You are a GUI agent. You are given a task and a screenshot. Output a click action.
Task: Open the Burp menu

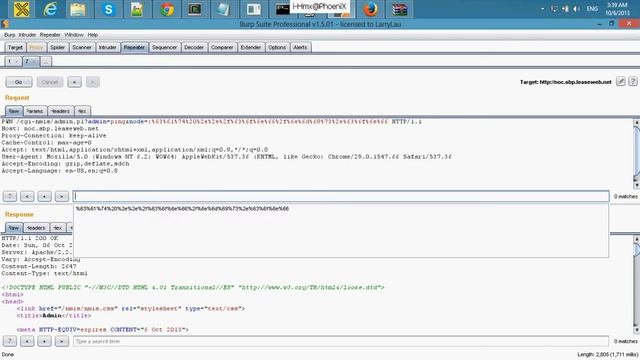tap(9, 35)
